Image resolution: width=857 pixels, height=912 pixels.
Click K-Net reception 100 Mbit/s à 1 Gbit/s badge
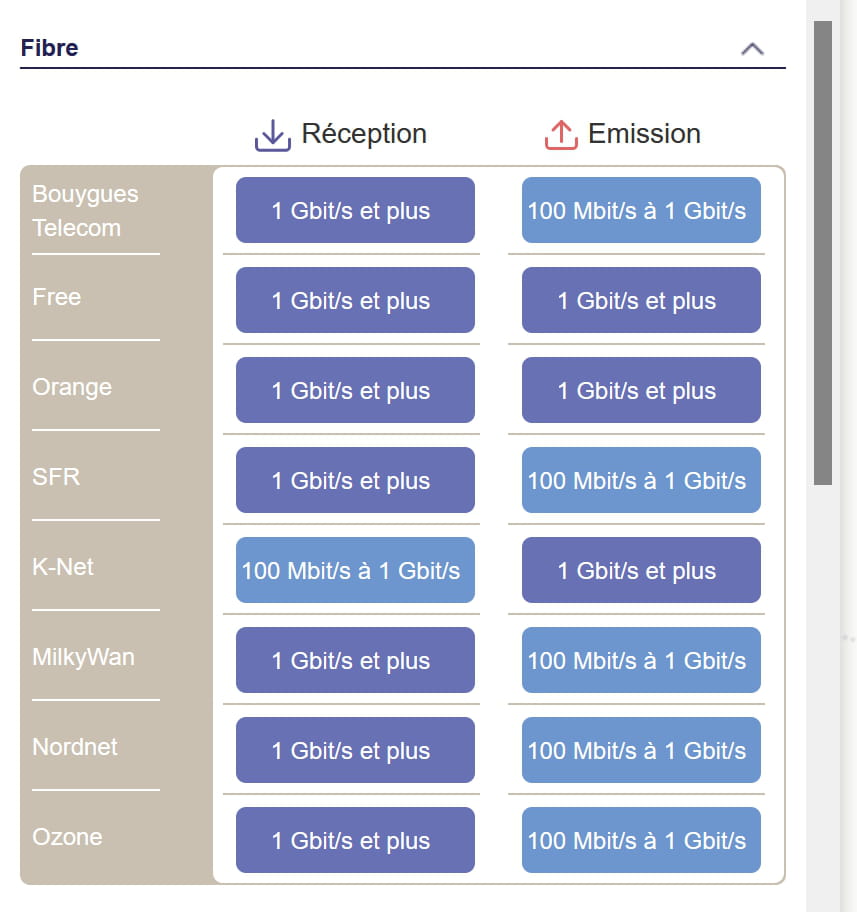click(x=355, y=570)
